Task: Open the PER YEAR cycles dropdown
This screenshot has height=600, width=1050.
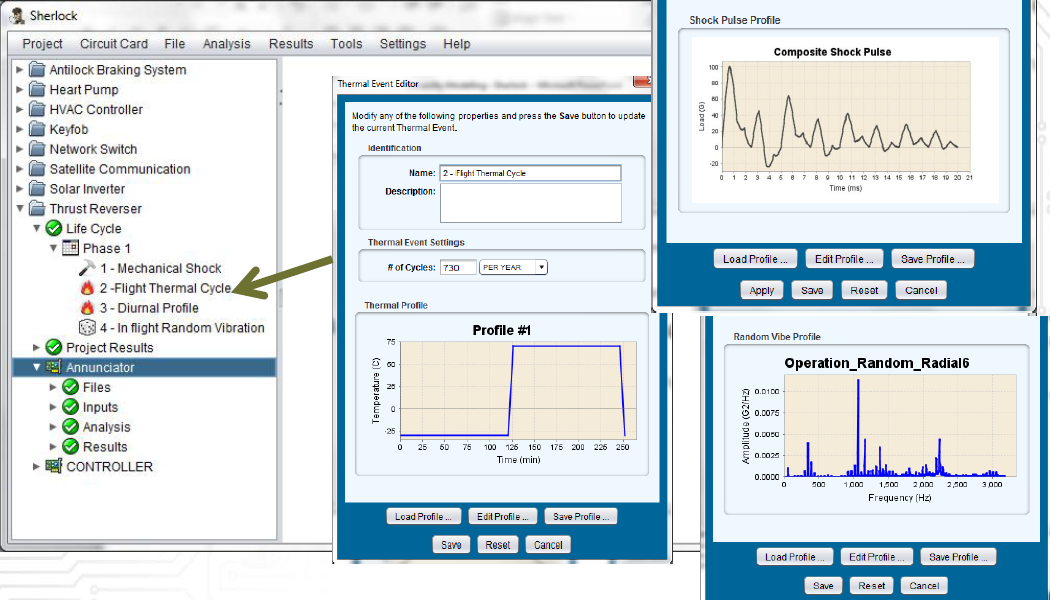Action: tap(514, 267)
